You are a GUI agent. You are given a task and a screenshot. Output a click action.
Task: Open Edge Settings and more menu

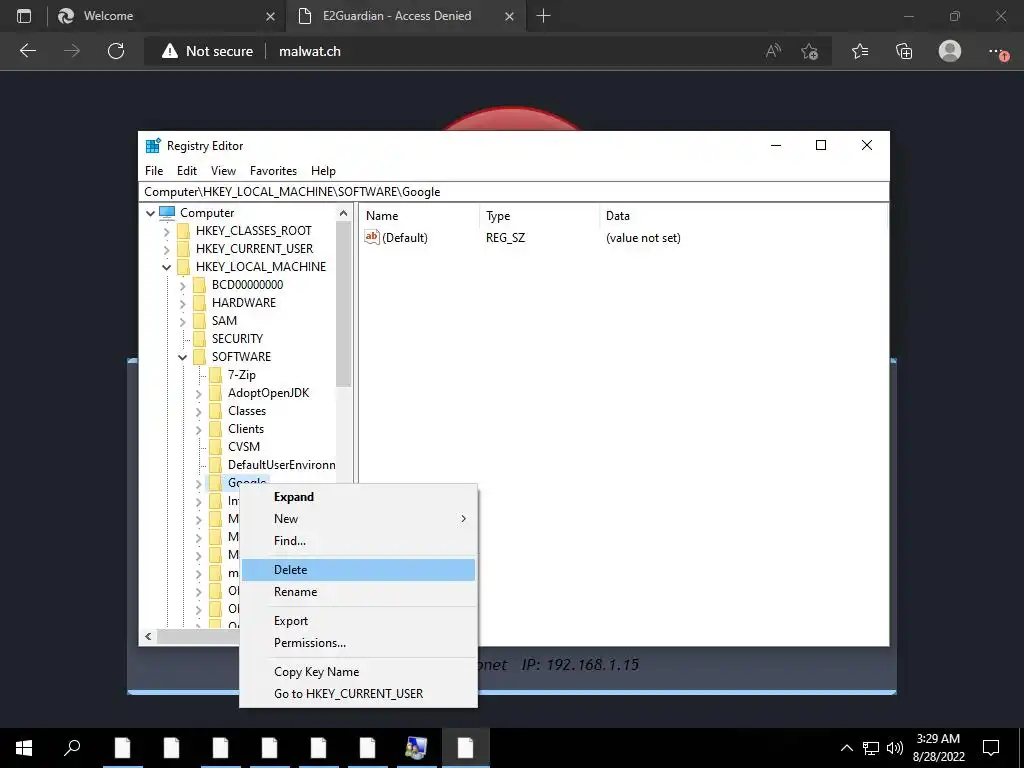click(997, 51)
